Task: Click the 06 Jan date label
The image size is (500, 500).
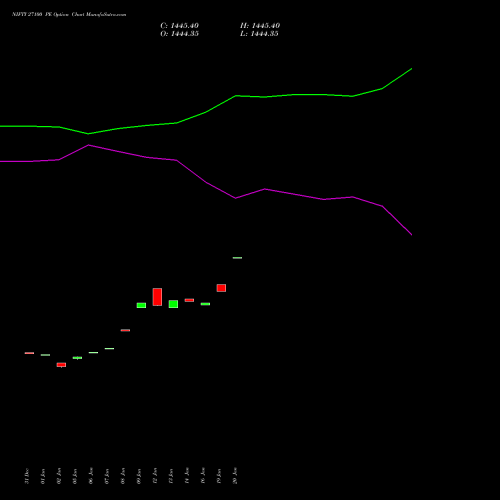Action: [x=91, y=476]
